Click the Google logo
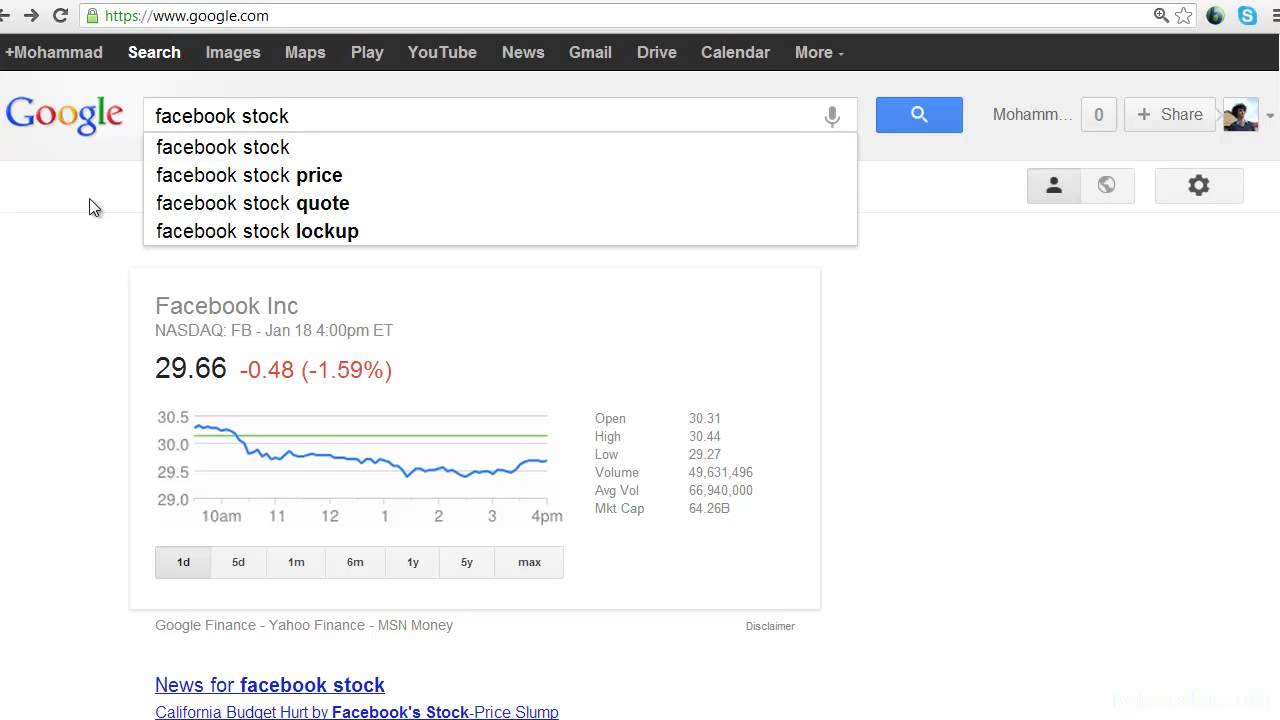This screenshot has height=720, width=1280. (x=65, y=115)
